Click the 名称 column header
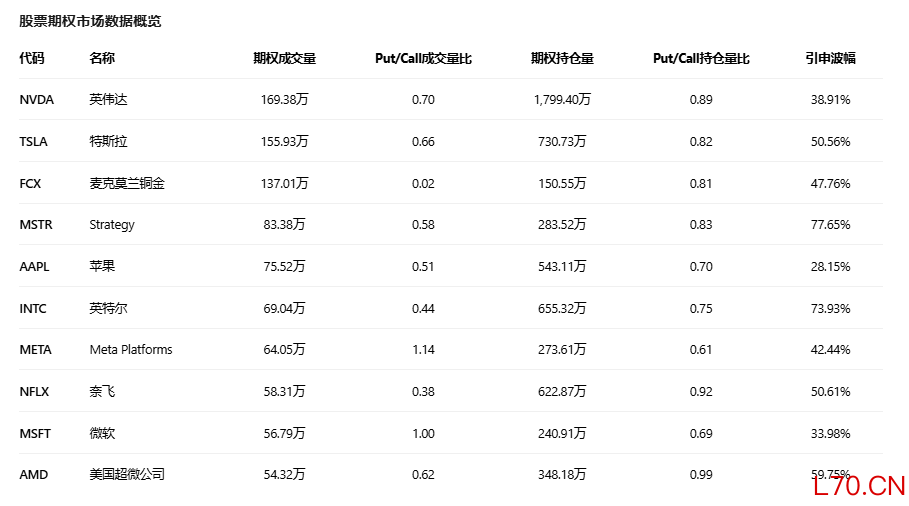This screenshot has width=909, height=506. 102,59
